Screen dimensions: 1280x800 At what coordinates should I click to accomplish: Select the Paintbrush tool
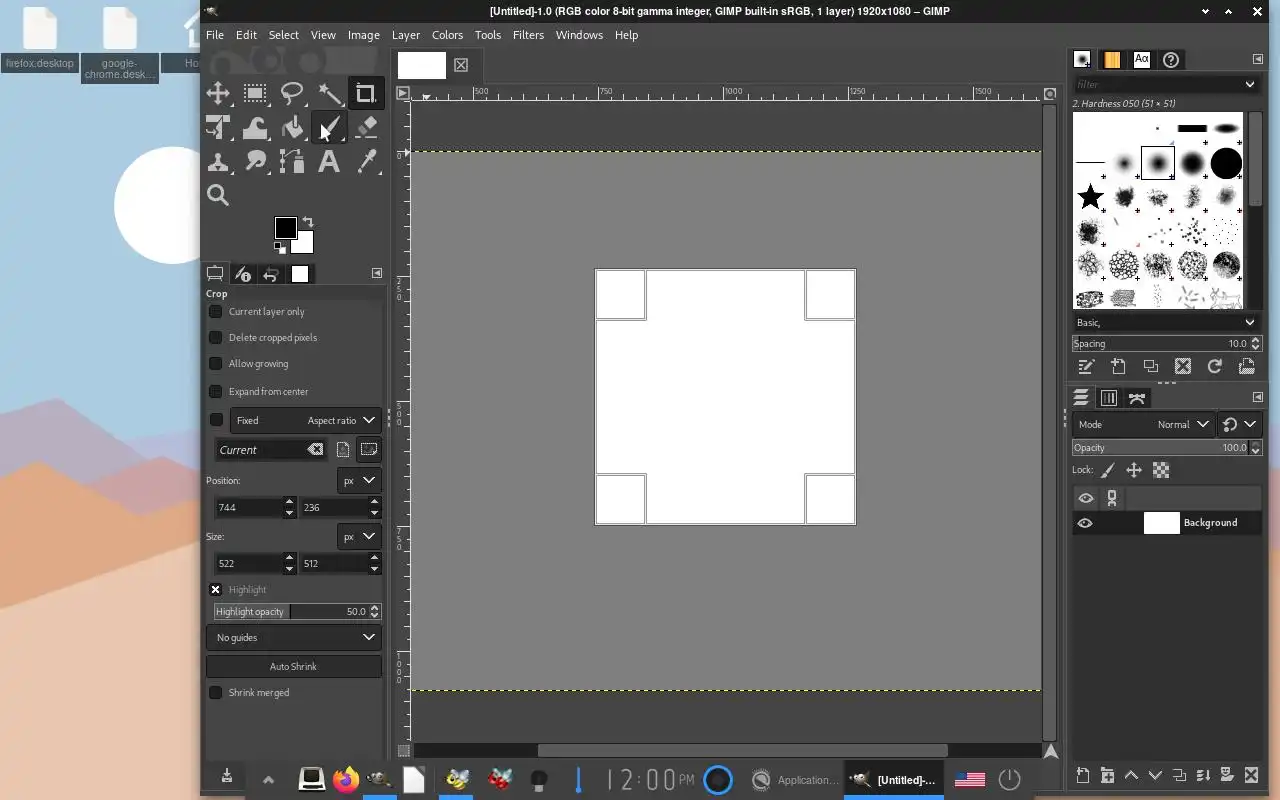[329, 128]
